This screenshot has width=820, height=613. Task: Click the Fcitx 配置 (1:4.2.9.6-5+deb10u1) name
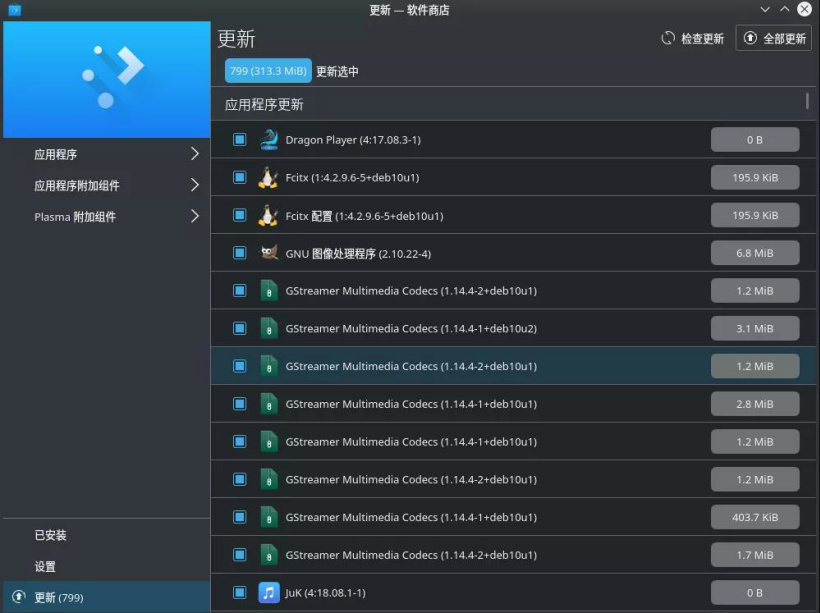point(365,215)
